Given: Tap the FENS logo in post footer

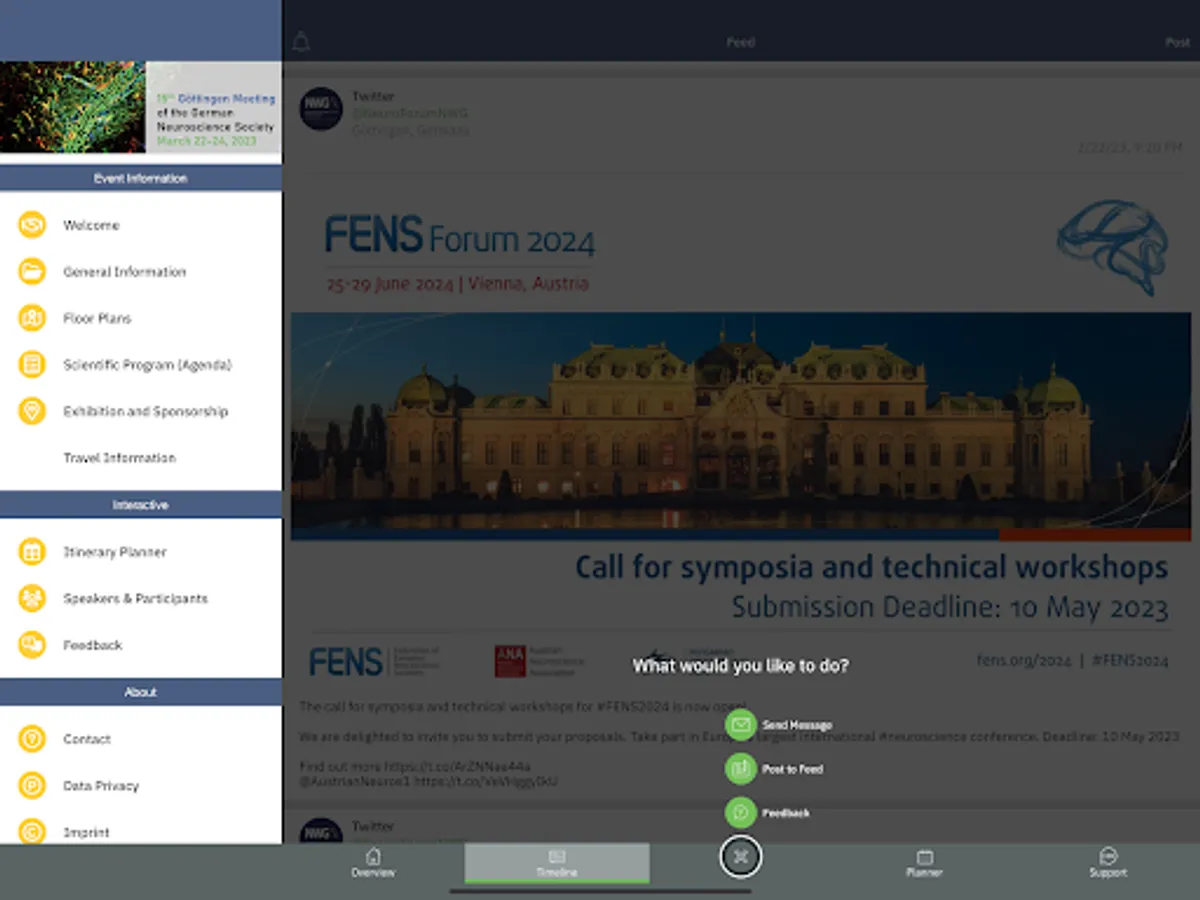Looking at the screenshot, I should click(x=346, y=661).
